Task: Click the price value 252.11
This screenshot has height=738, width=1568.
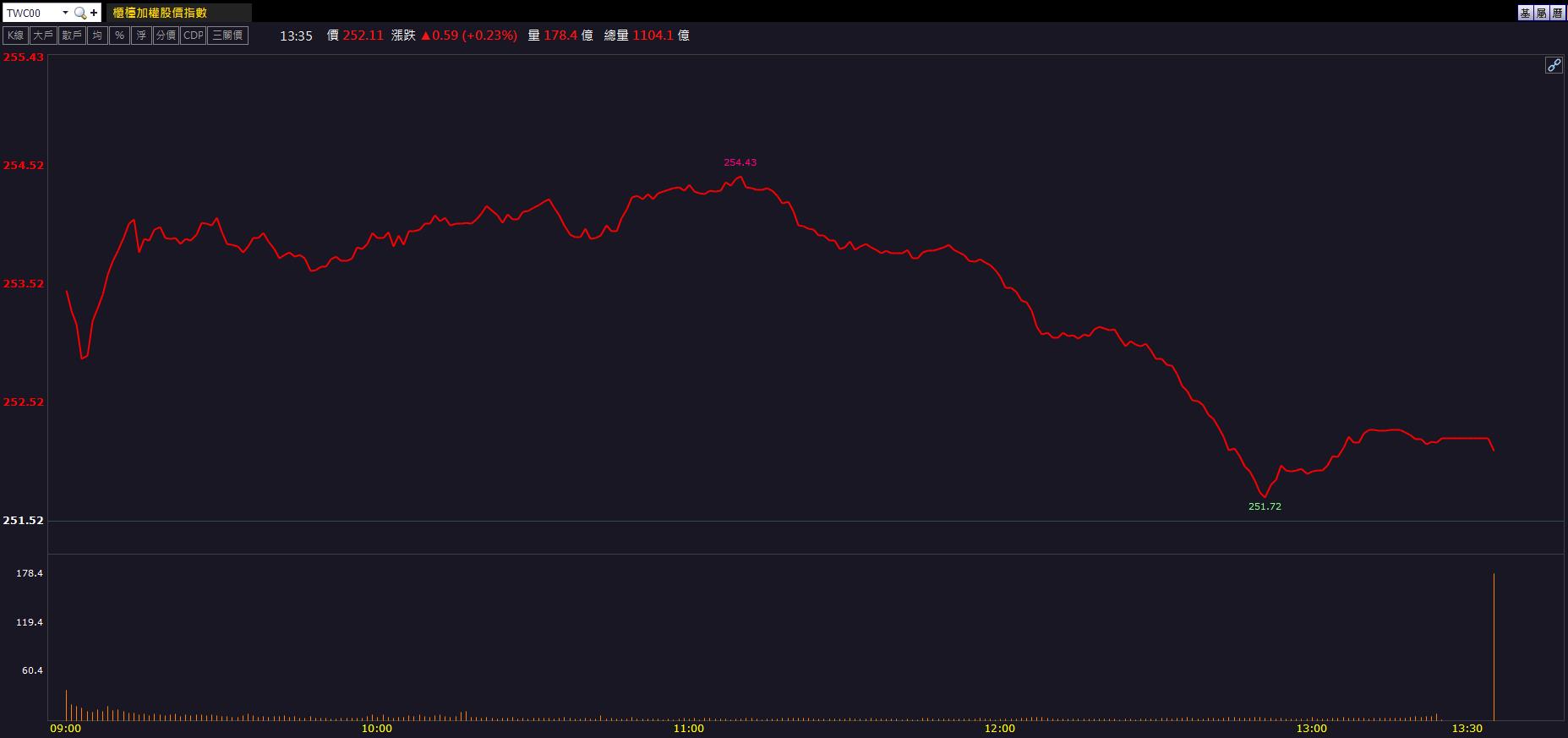Action: tap(363, 36)
